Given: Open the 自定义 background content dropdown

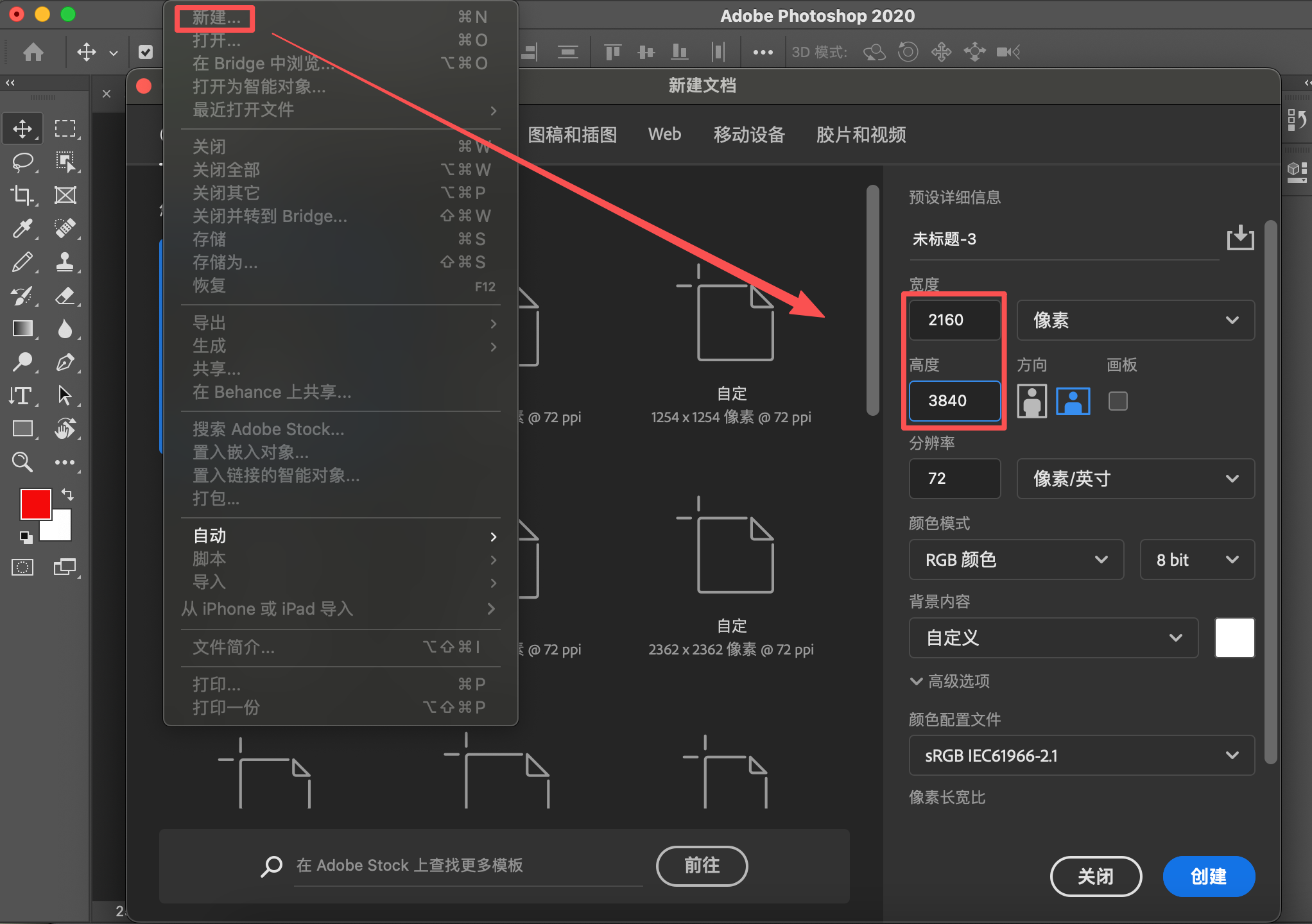Looking at the screenshot, I should click(x=1053, y=638).
